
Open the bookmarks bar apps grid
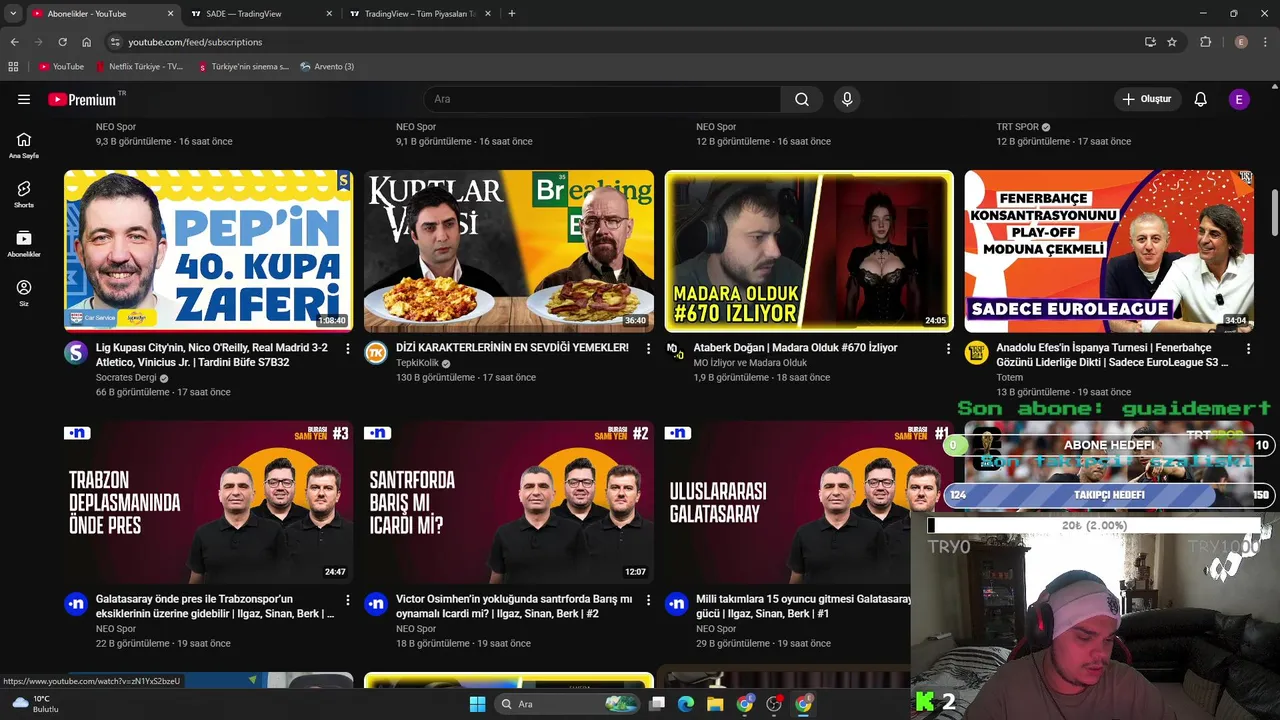tap(13, 66)
